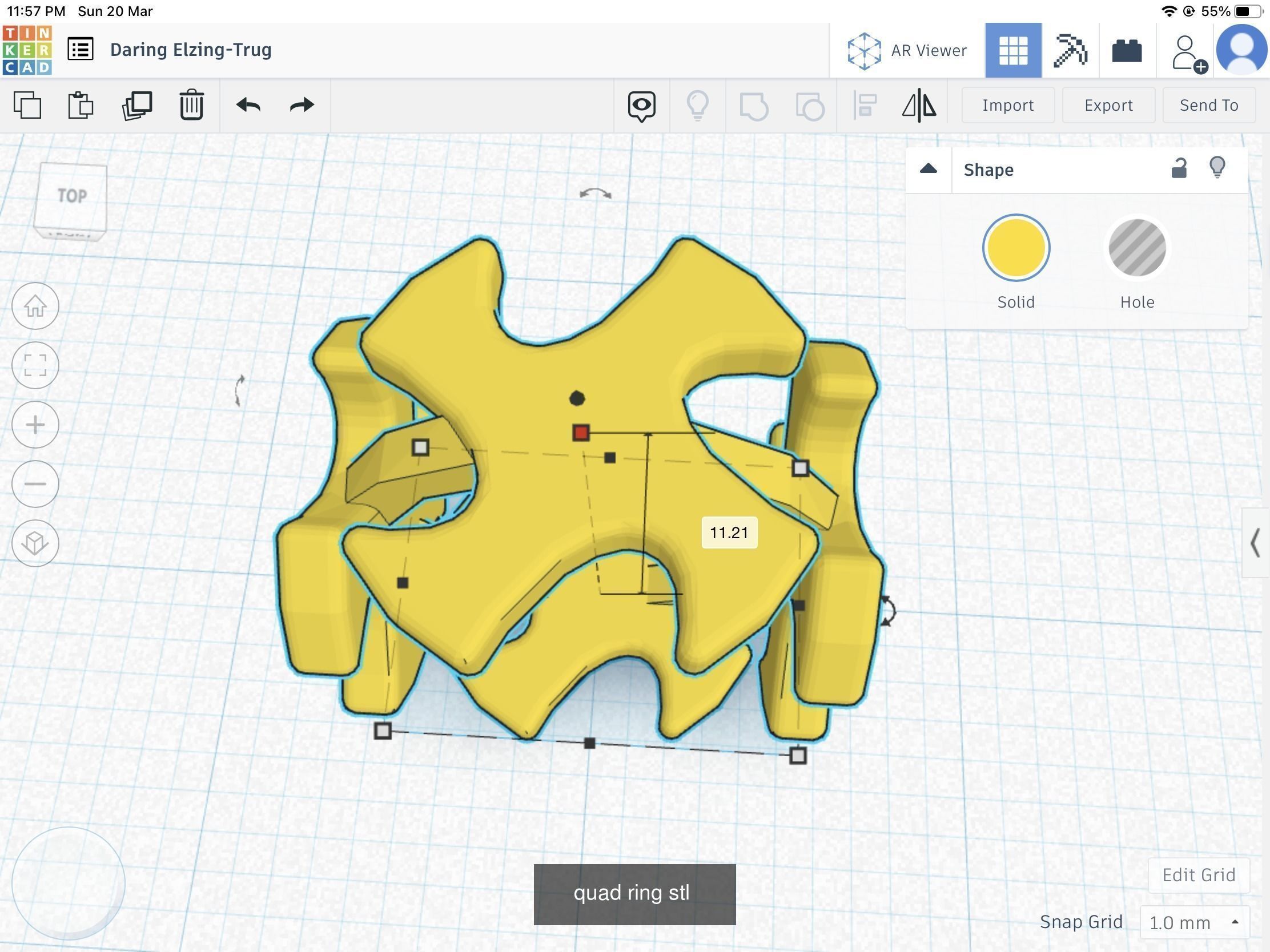
Task: Select the yellow Solid color swatch
Action: [1016, 248]
